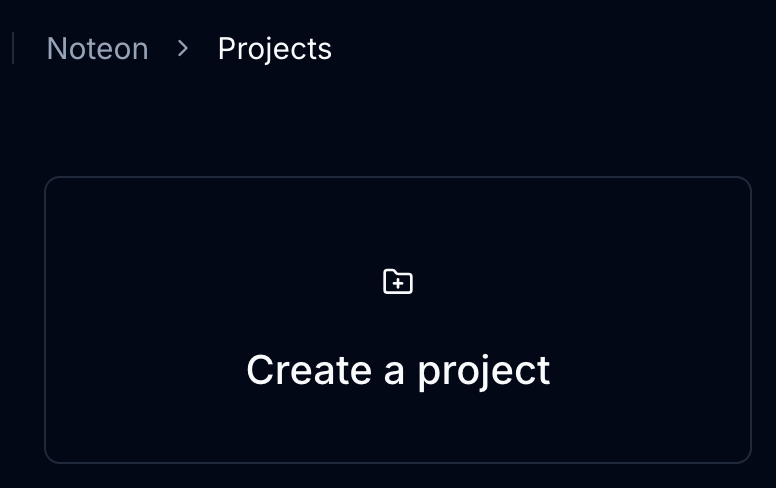The height and width of the screenshot is (488, 776).
Task: Click the vertical divider left of Noteon
Action: [x=13, y=48]
